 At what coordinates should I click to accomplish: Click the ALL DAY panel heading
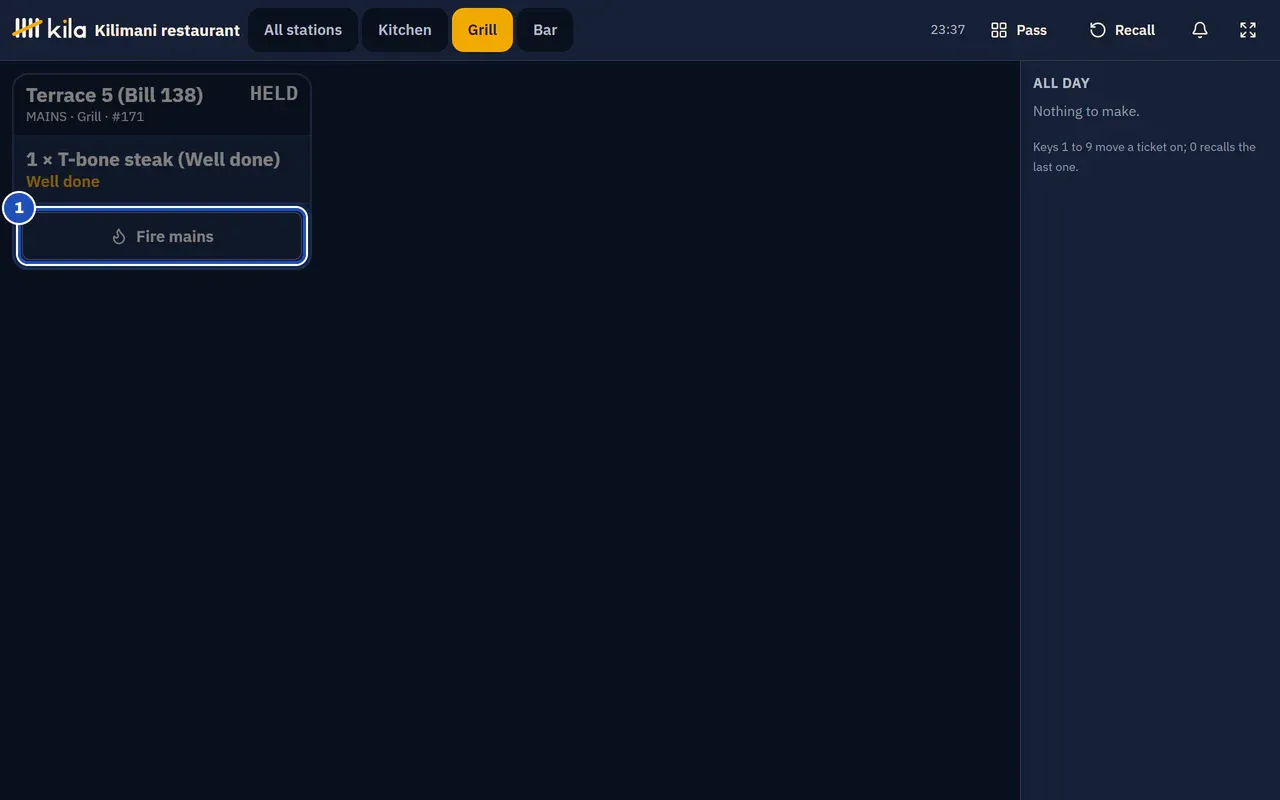tap(1061, 83)
